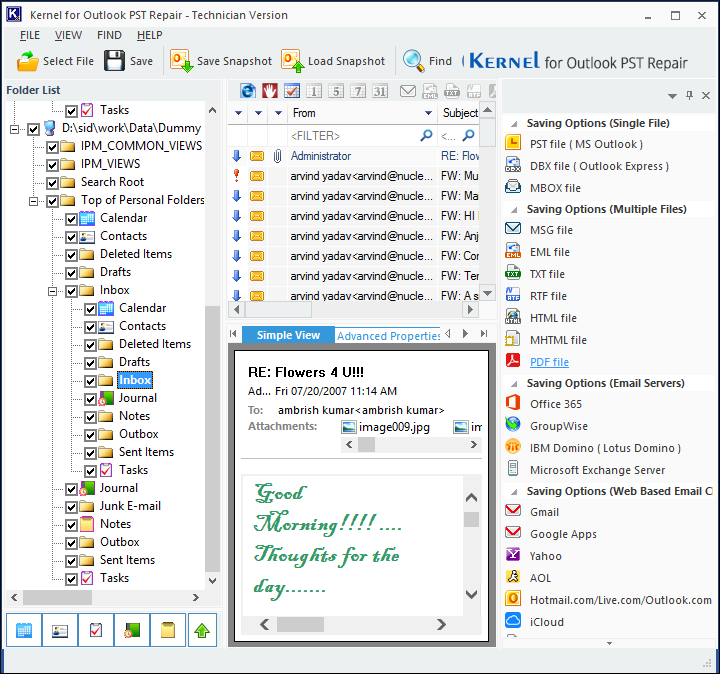
Task: Click the From filter input field
Action: pos(350,135)
